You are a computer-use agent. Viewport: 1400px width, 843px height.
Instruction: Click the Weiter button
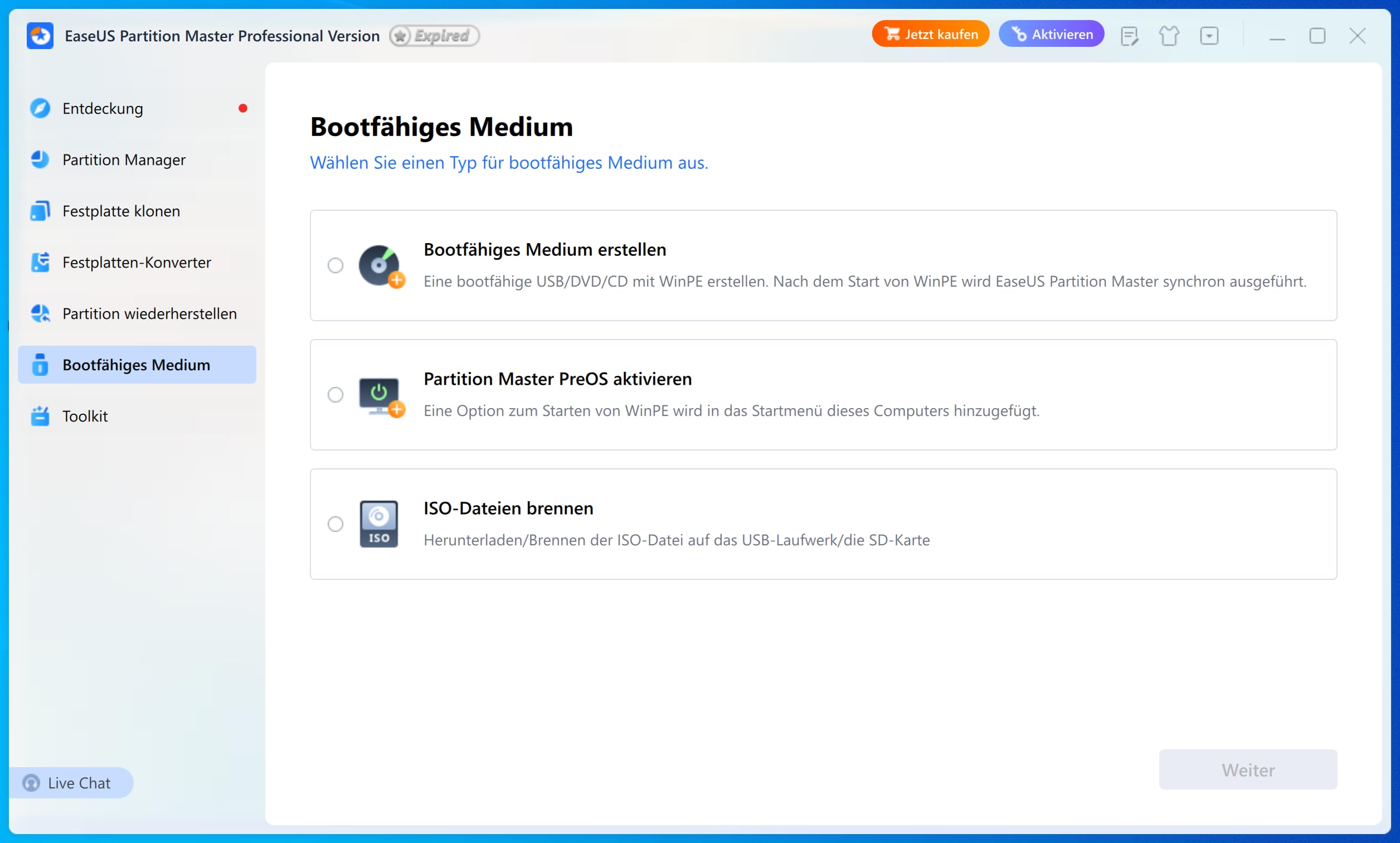(x=1248, y=770)
